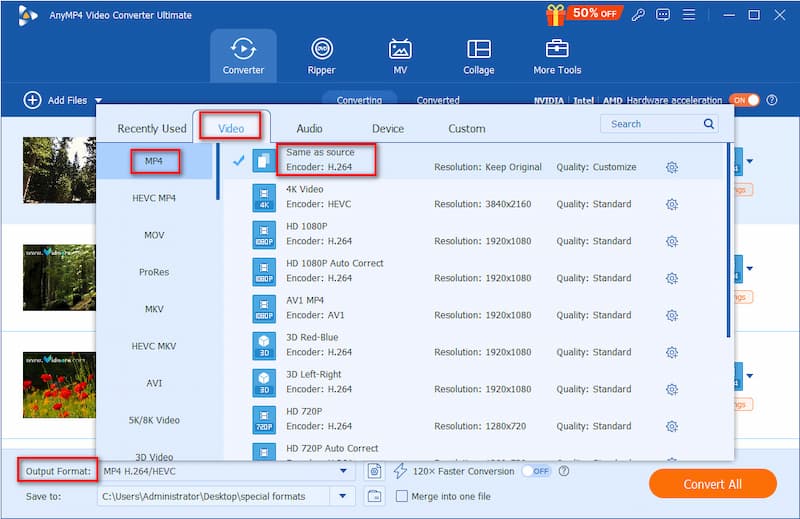Open the Ripper module
The width and height of the screenshot is (800, 519).
click(x=321, y=56)
